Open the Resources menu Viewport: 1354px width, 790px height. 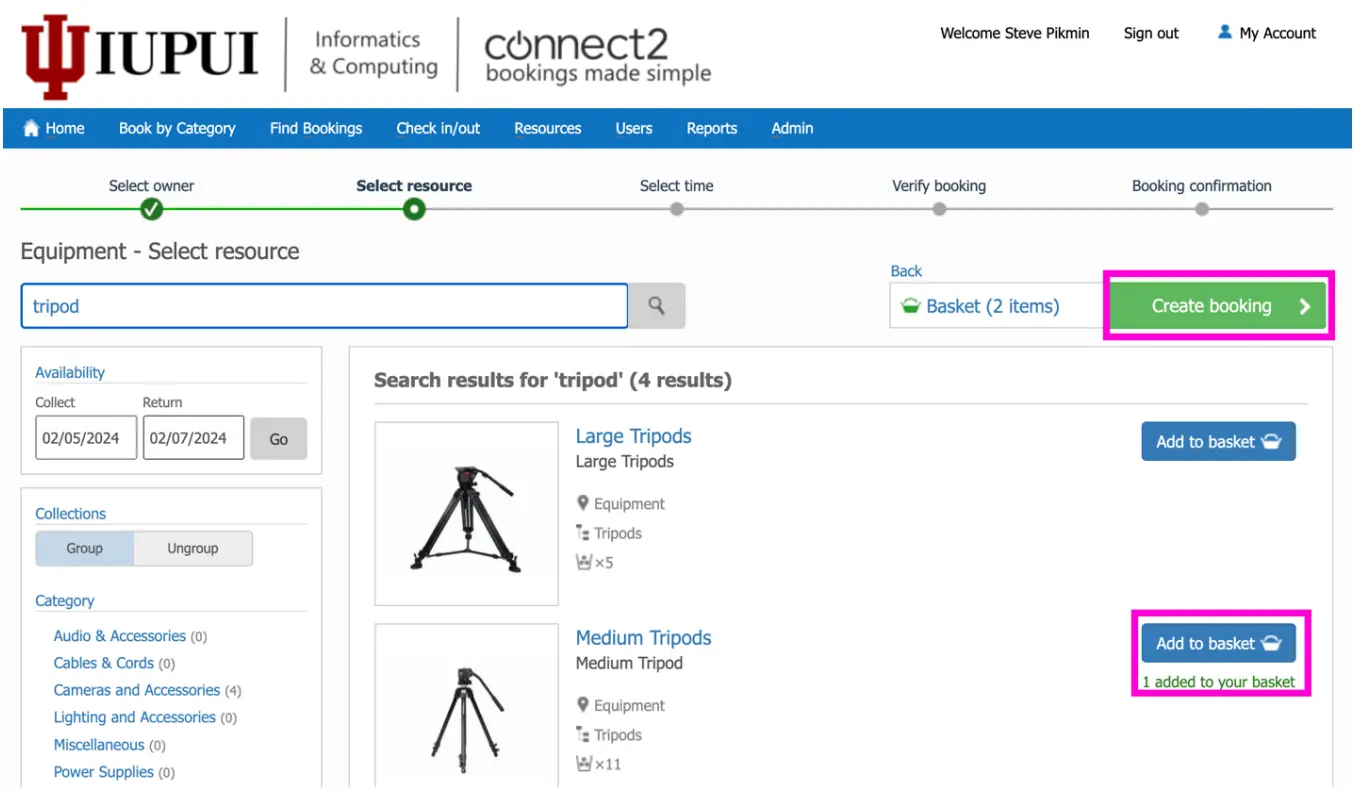pyautogui.click(x=548, y=128)
